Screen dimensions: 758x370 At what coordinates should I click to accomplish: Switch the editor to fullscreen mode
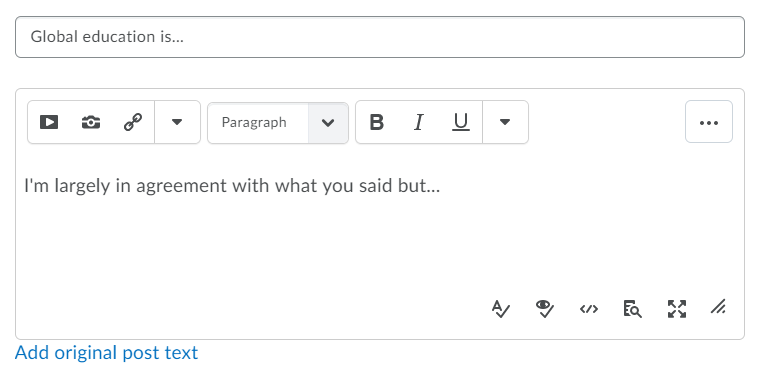click(677, 309)
